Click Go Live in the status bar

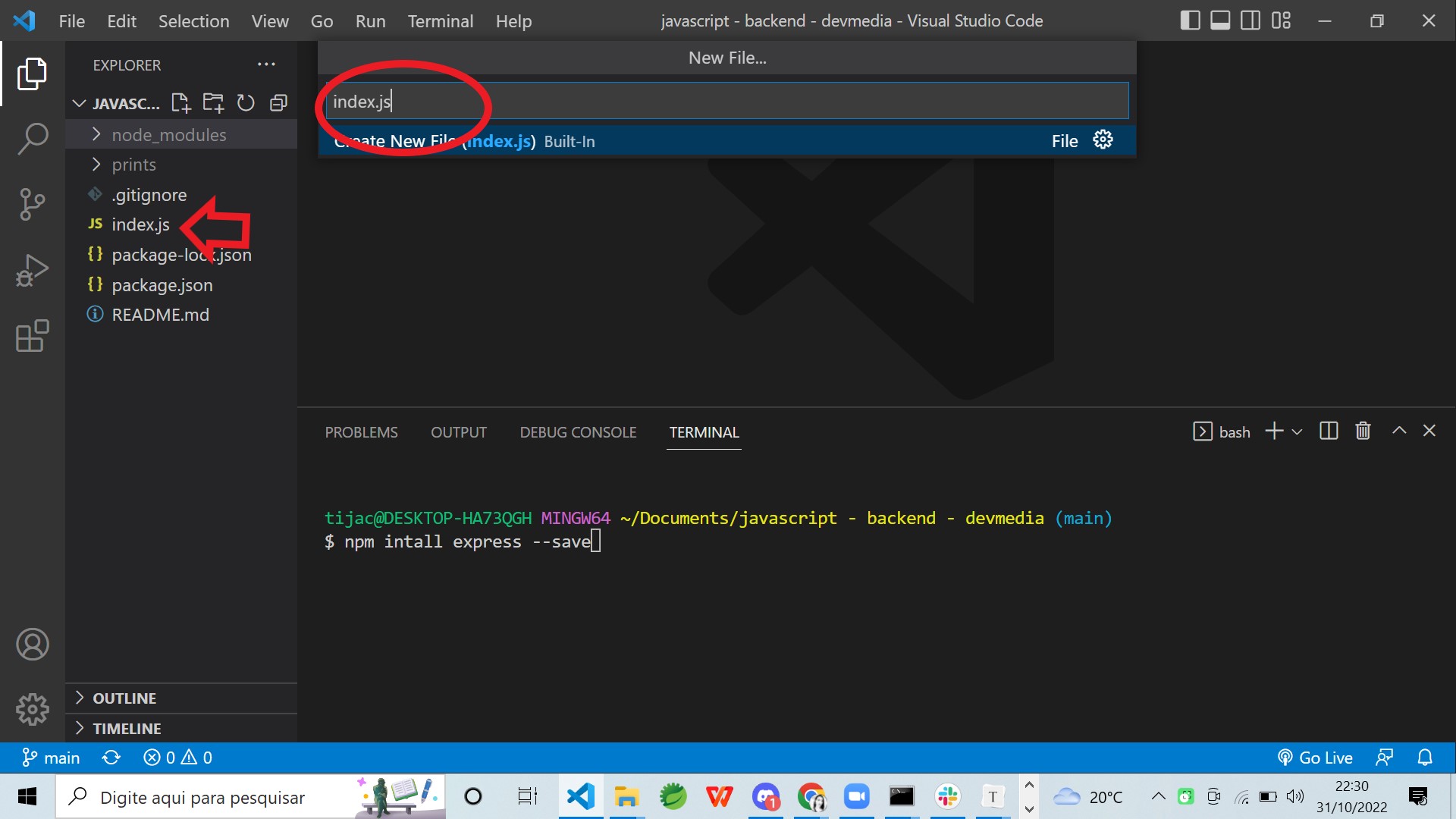pyautogui.click(x=1316, y=757)
